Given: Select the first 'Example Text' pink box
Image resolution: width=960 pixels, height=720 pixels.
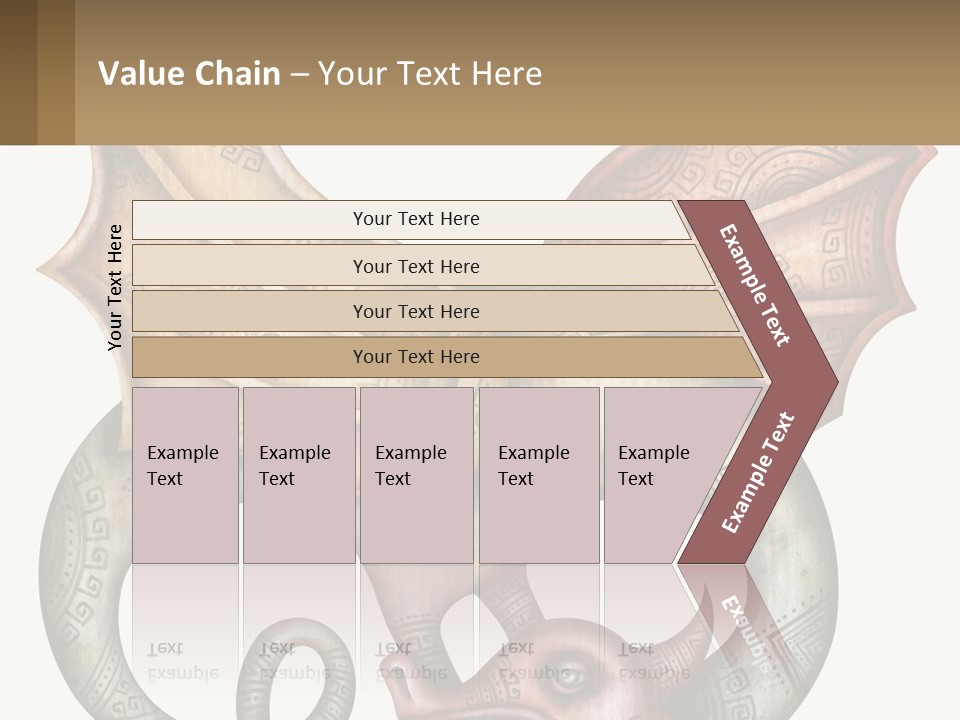Looking at the screenshot, I should click(x=185, y=475).
